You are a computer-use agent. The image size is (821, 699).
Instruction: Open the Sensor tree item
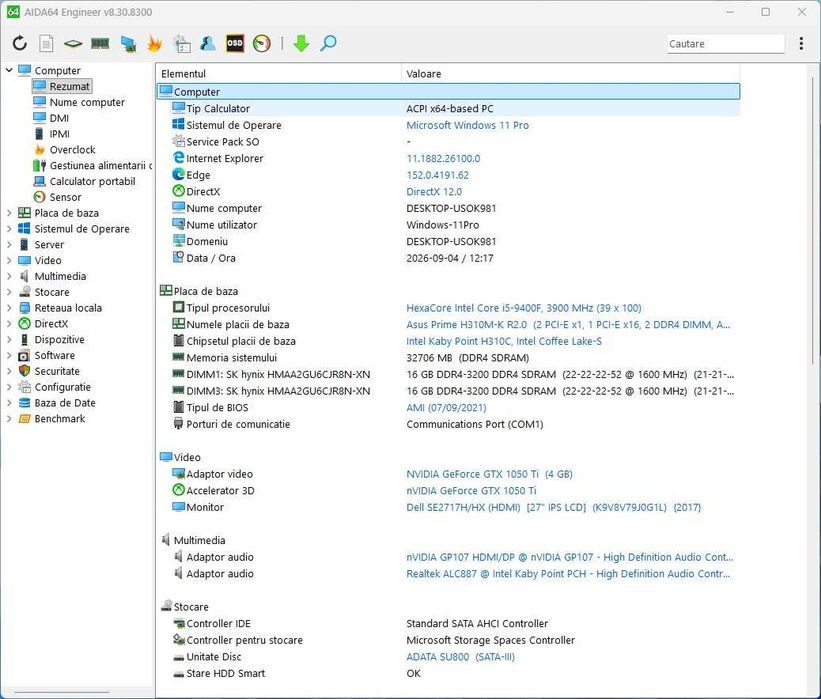pyautogui.click(x=65, y=197)
